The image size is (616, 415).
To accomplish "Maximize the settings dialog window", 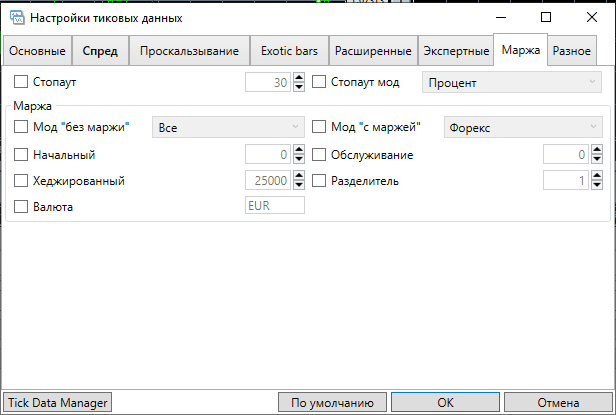I will point(546,17).
